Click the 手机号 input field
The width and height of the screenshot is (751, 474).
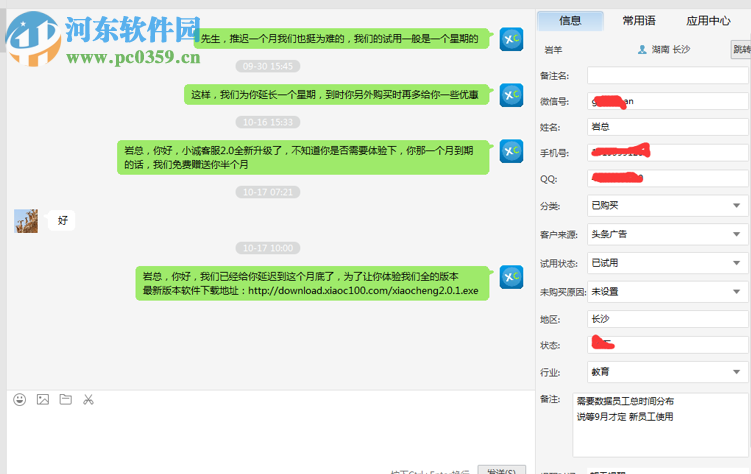click(x=667, y=153)
